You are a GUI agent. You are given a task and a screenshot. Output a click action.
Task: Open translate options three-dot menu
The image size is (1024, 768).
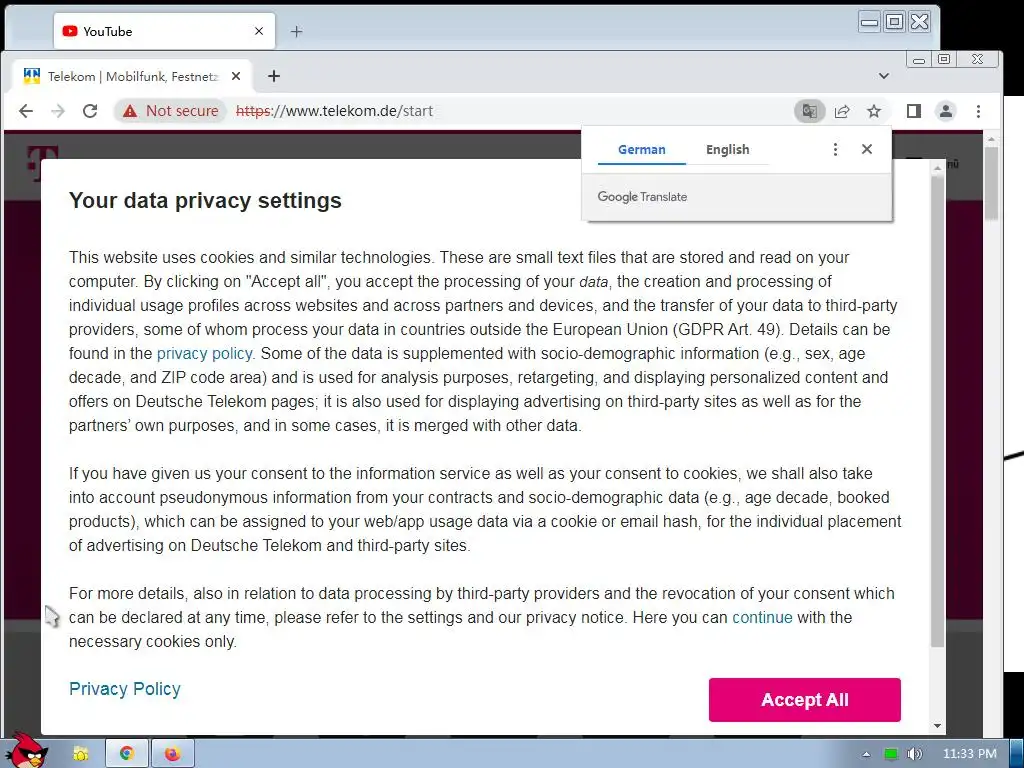pos(835,149)
